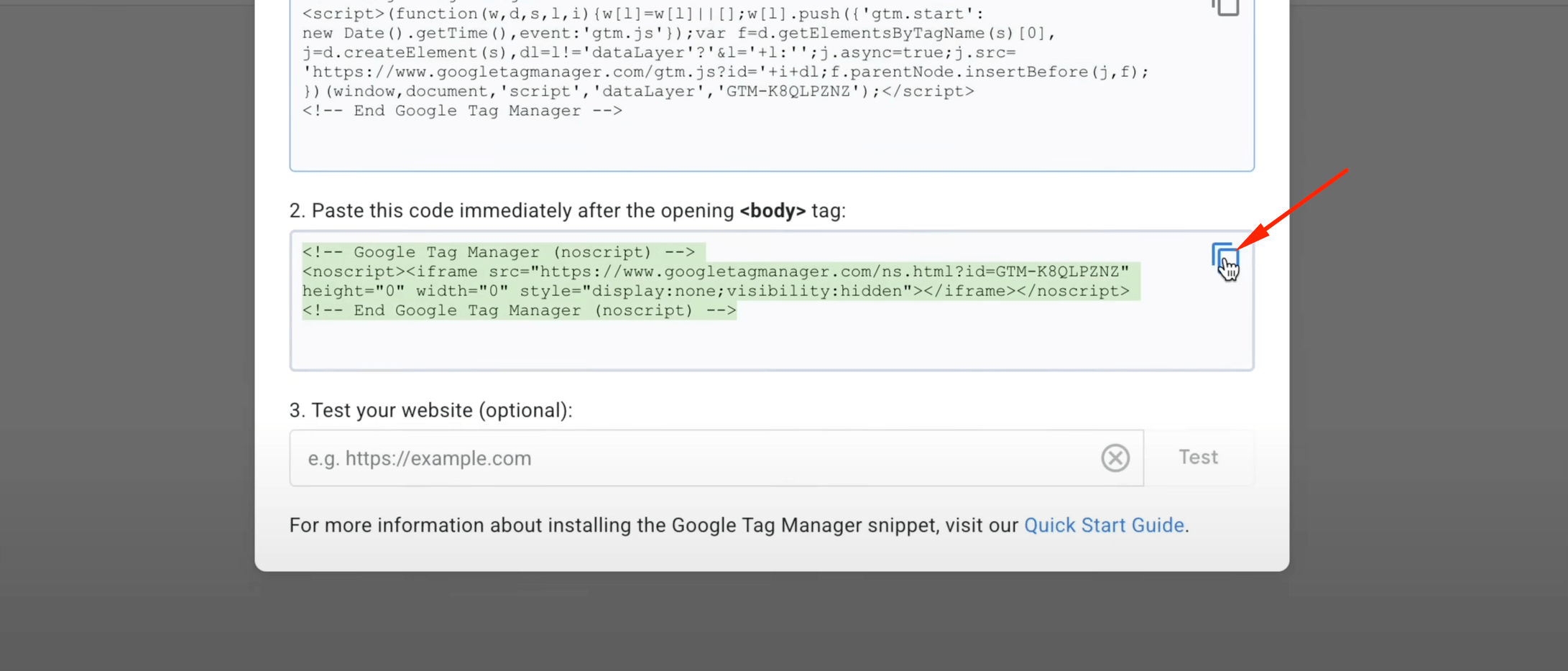Open the Quick Start Guide link

[1103, 525]
